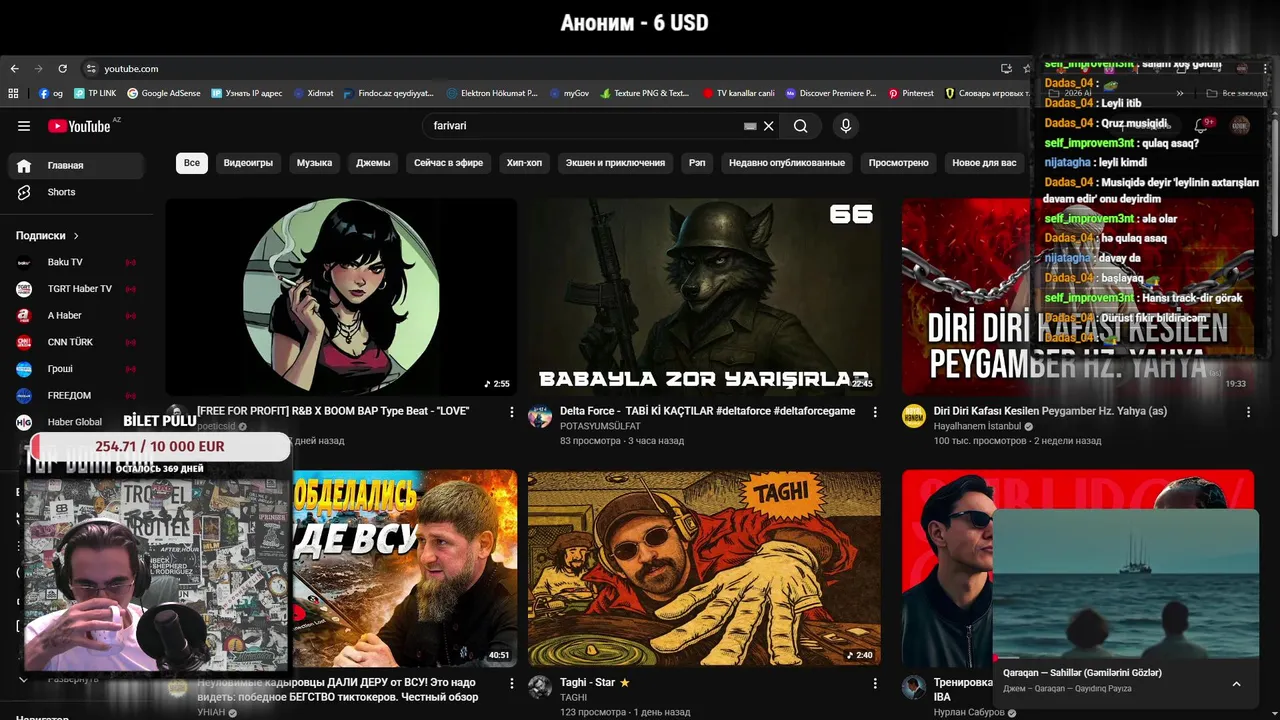Start voice search with microphone icon

pos(846,126)
